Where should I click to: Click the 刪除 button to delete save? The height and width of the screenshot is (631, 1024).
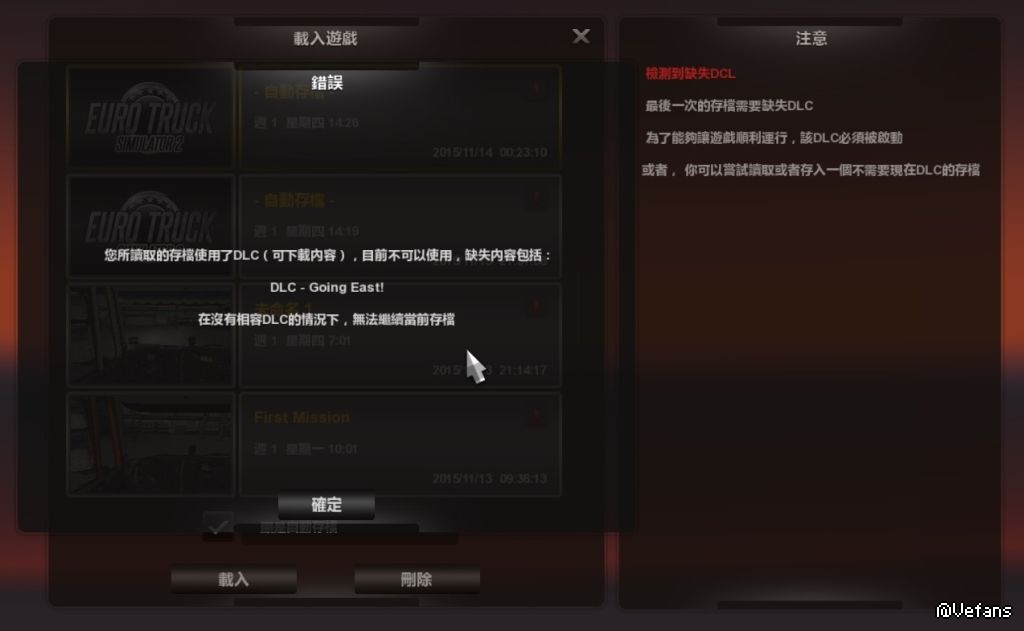(417, 579)
